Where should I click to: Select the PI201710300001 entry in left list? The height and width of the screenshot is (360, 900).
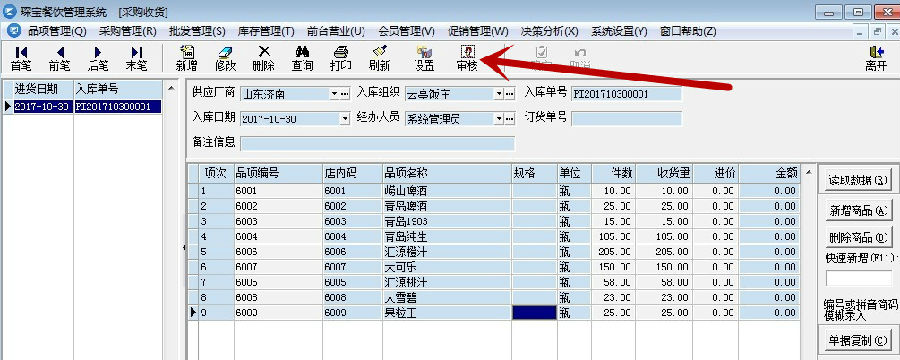118,106
